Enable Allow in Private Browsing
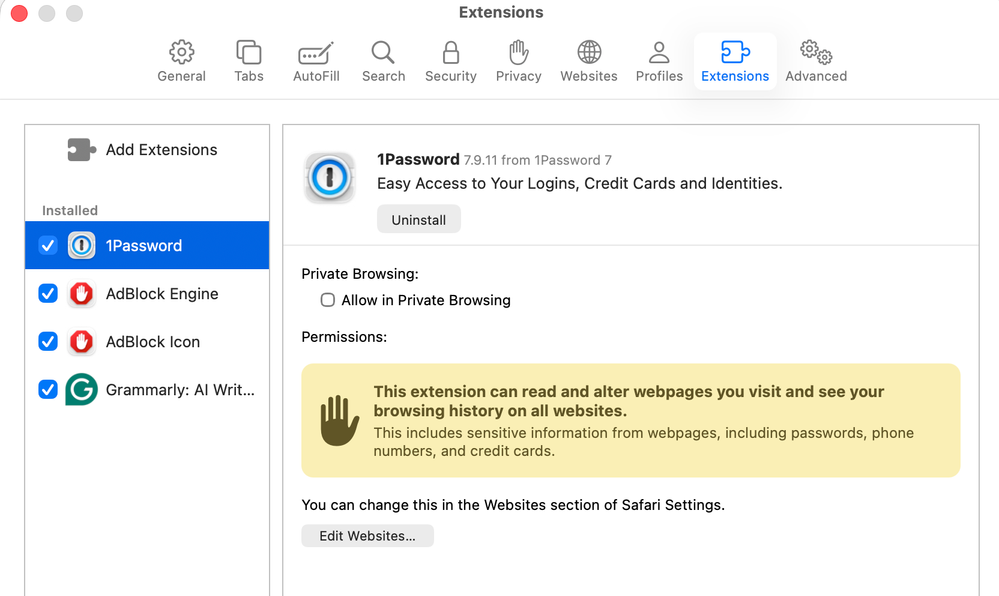 [328, 300]
